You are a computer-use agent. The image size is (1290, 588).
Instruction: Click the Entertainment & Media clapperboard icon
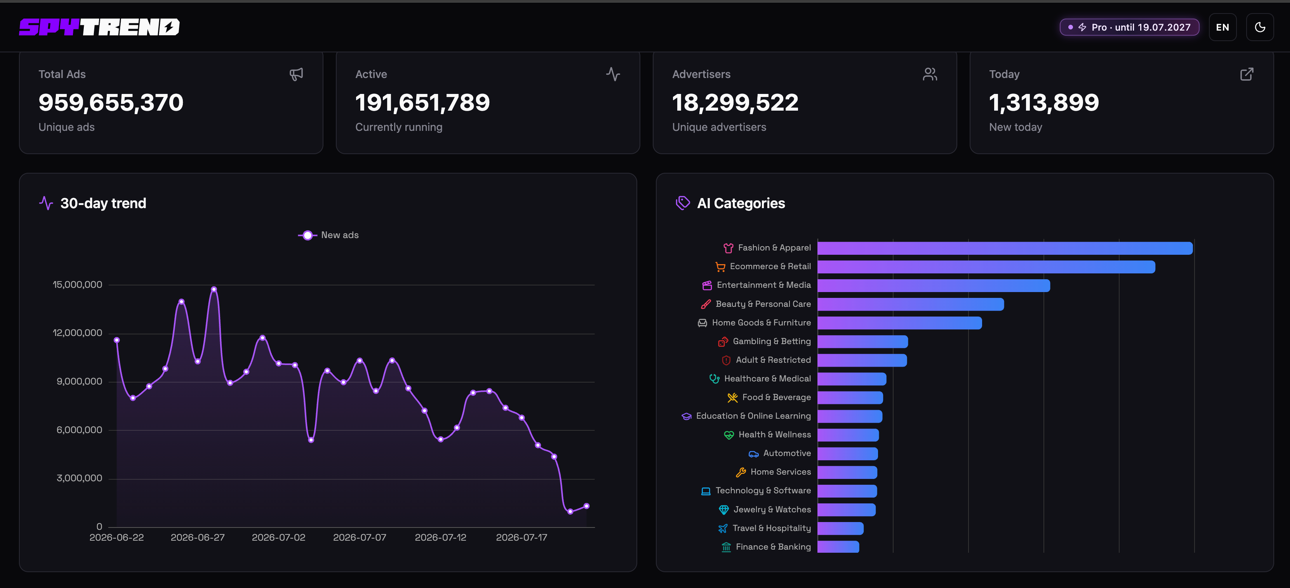[707, 285]
